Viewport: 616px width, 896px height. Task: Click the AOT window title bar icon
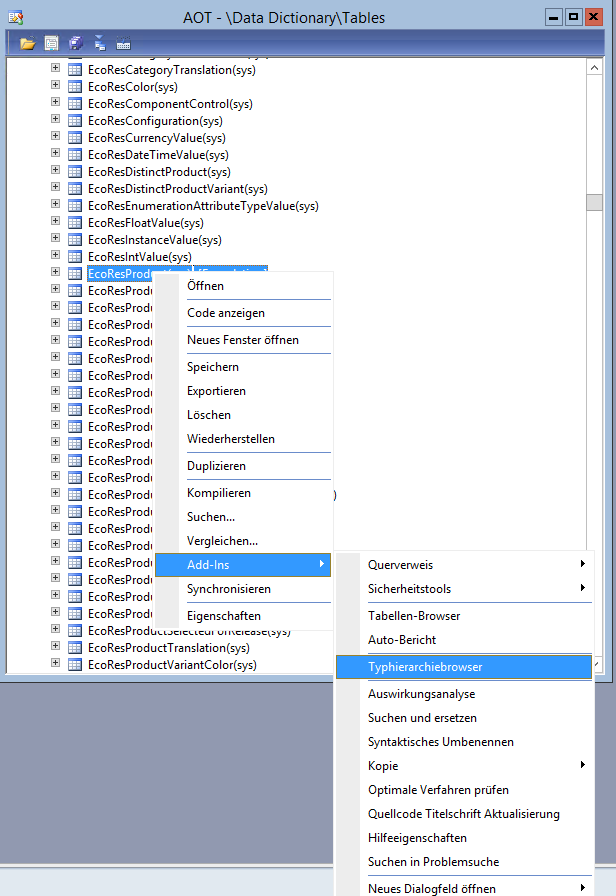(x=16, y=18)
